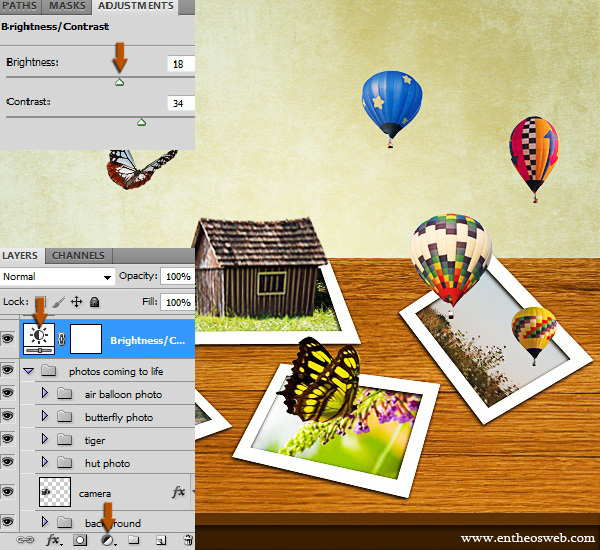Click the folder icon of tiger group
Image resolution: width=600 pixels, height=550 pixels.
click(x=65, y=439)
